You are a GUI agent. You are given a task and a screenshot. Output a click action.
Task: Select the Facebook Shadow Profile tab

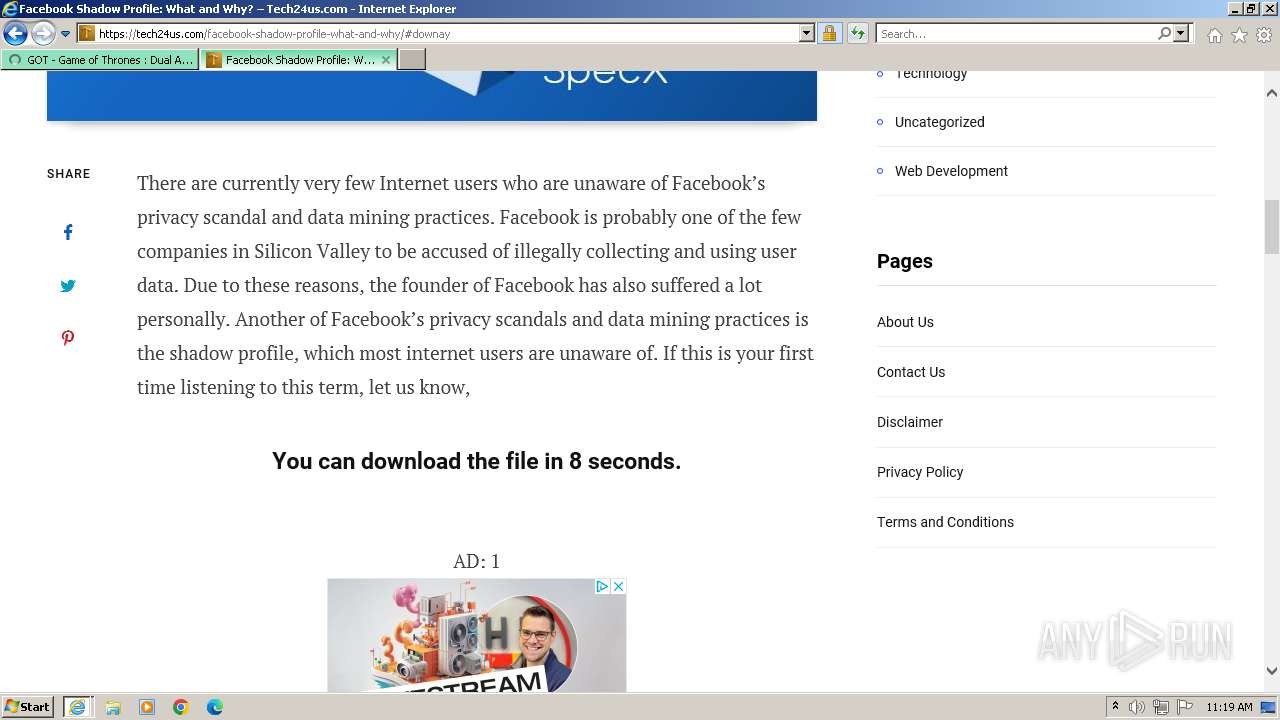point(290,60)
